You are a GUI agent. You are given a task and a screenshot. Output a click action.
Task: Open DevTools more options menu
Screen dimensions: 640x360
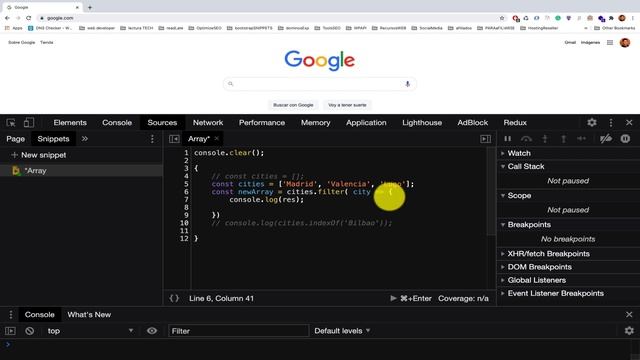pyautogui.click(x=611, y=122)
